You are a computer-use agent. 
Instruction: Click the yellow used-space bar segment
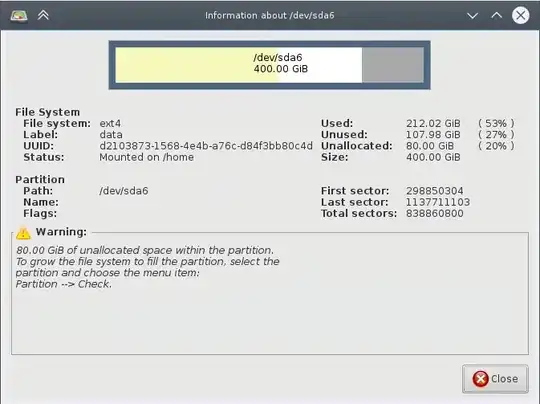click(x=197, y=65)
